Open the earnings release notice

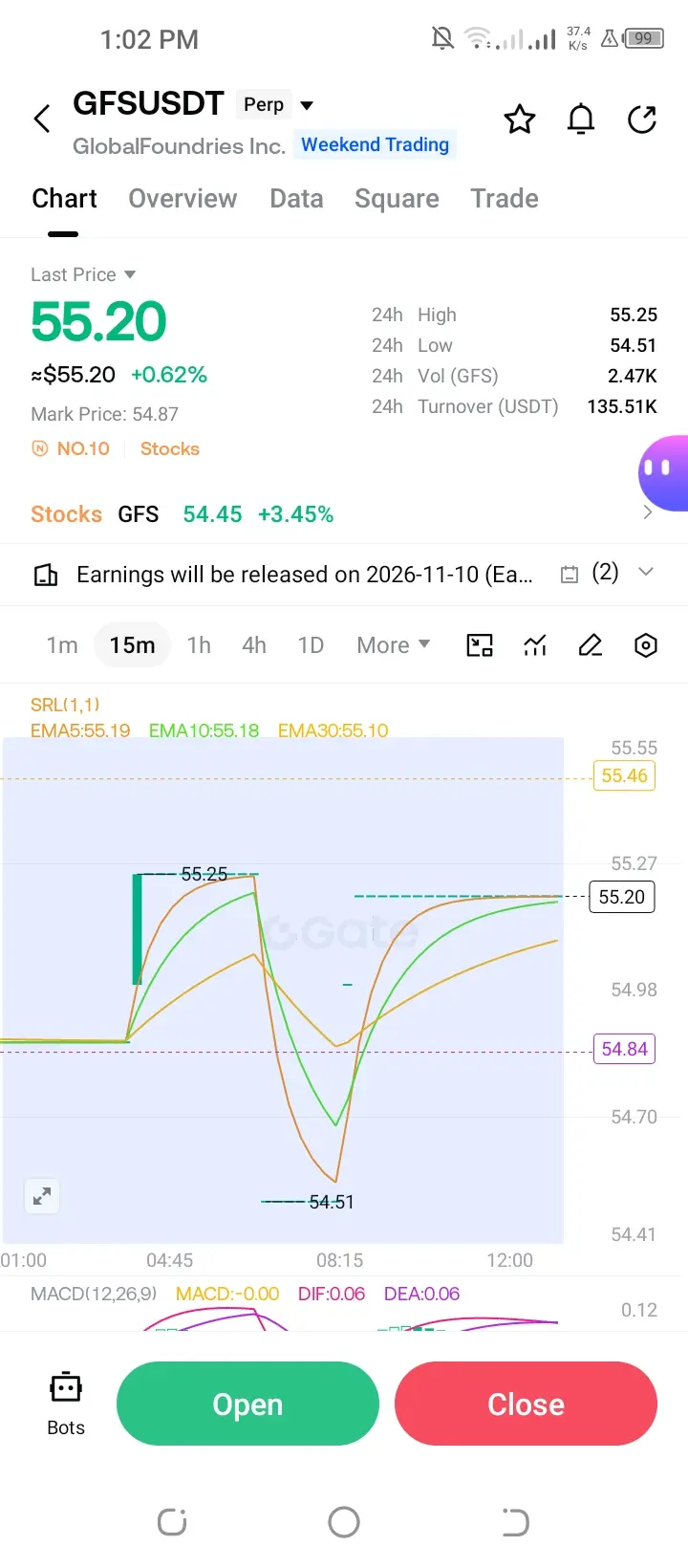click(x=304, y=575)
